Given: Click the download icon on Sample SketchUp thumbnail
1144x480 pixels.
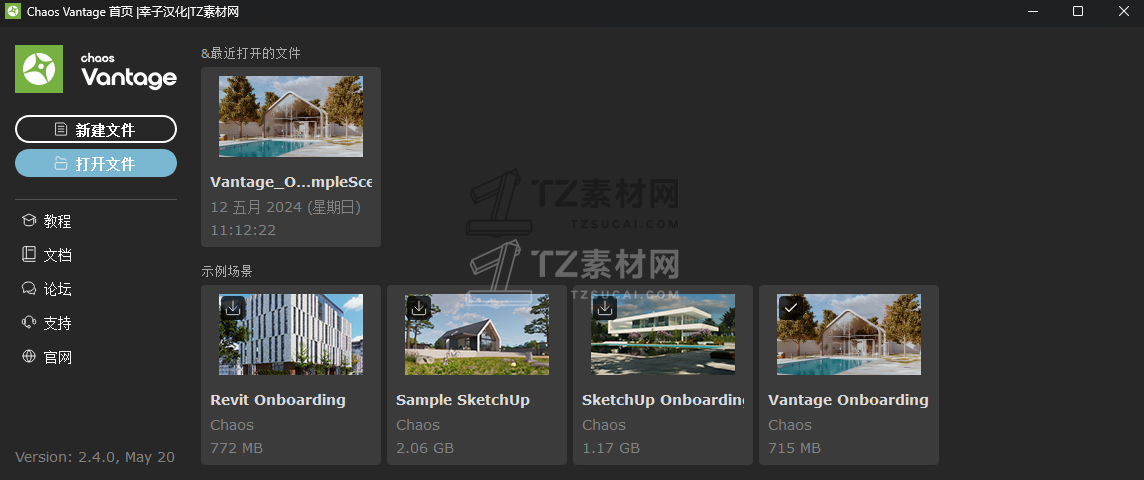Looking at the screenshot, I should pos(419,308).
